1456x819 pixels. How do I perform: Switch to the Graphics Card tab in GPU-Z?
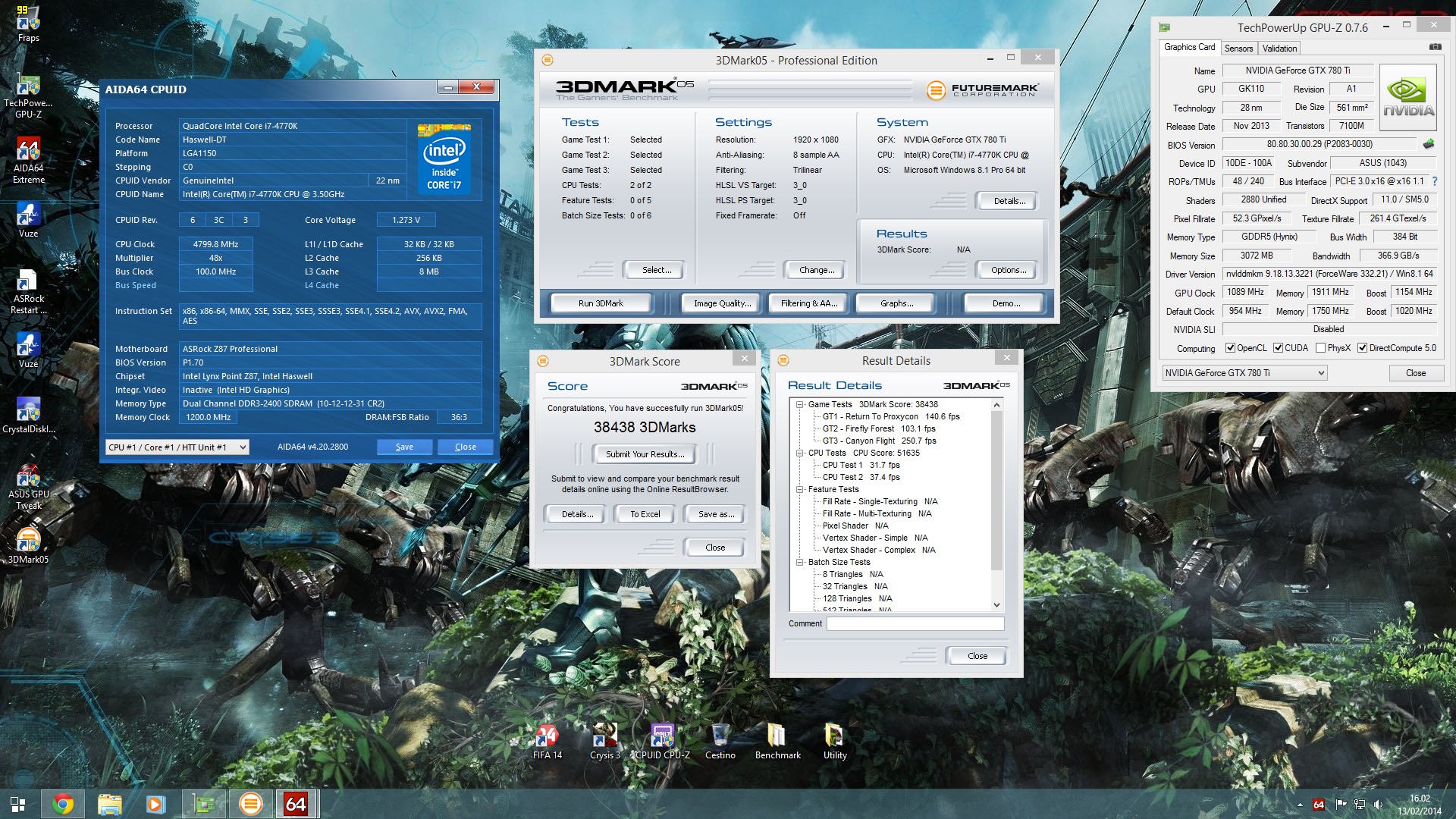(x=1189, y=47)
